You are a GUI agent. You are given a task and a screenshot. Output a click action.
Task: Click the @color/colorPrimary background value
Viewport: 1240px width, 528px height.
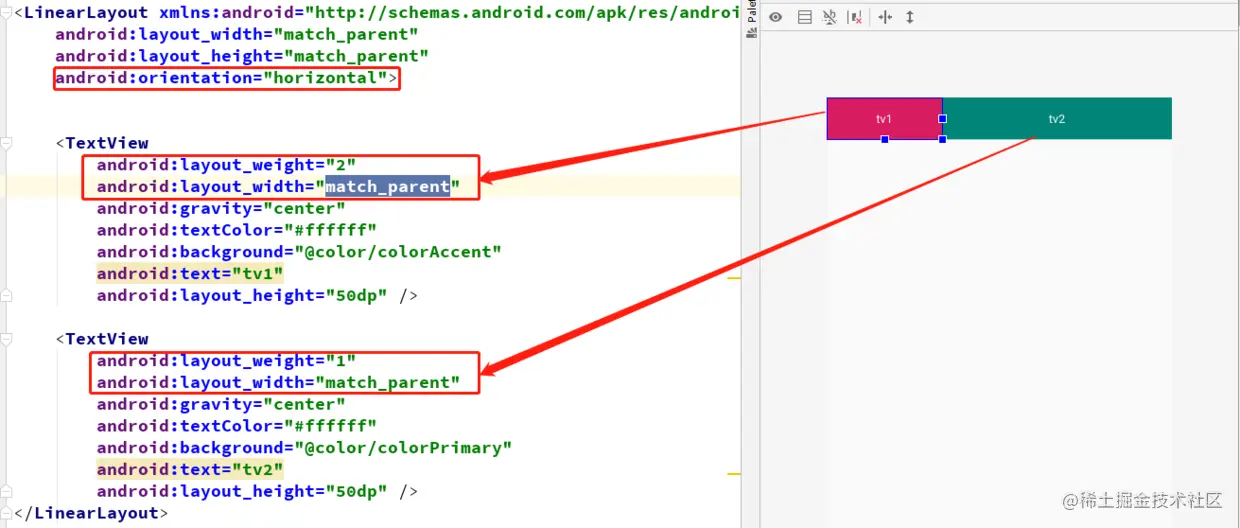tap(402, 448)
